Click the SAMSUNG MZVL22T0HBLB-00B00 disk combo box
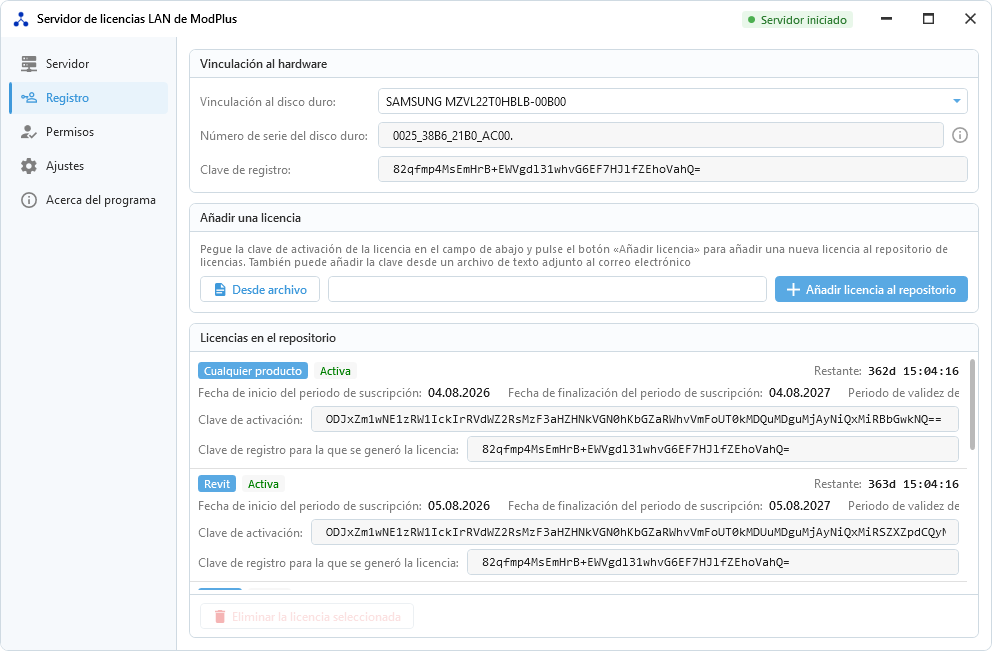The image size is (992, 651). point(673,101)
